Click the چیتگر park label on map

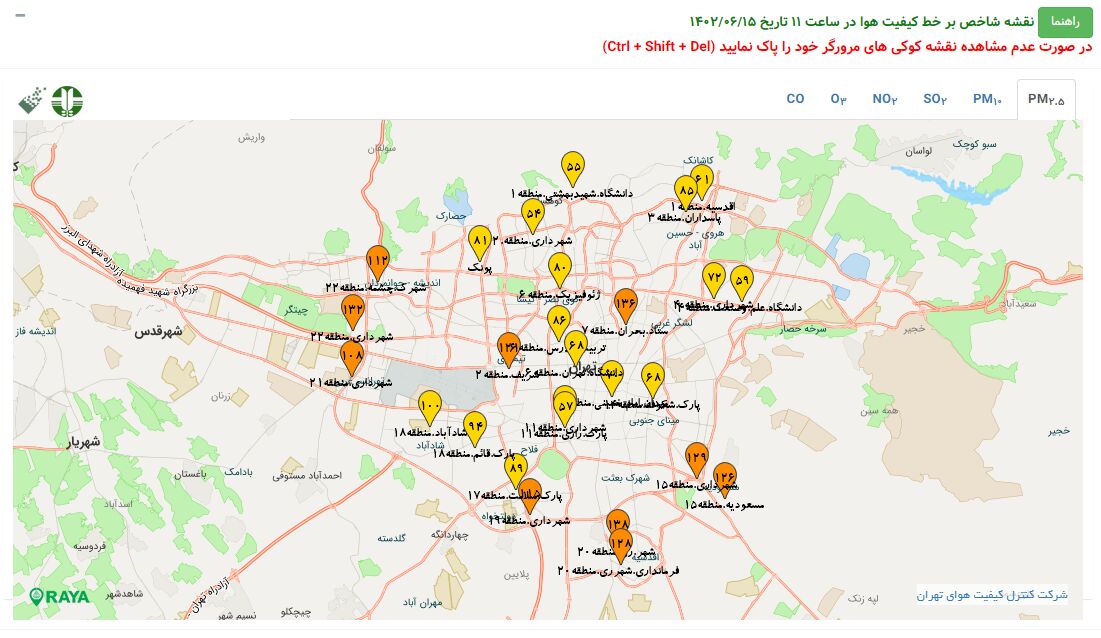coord(296,310)
